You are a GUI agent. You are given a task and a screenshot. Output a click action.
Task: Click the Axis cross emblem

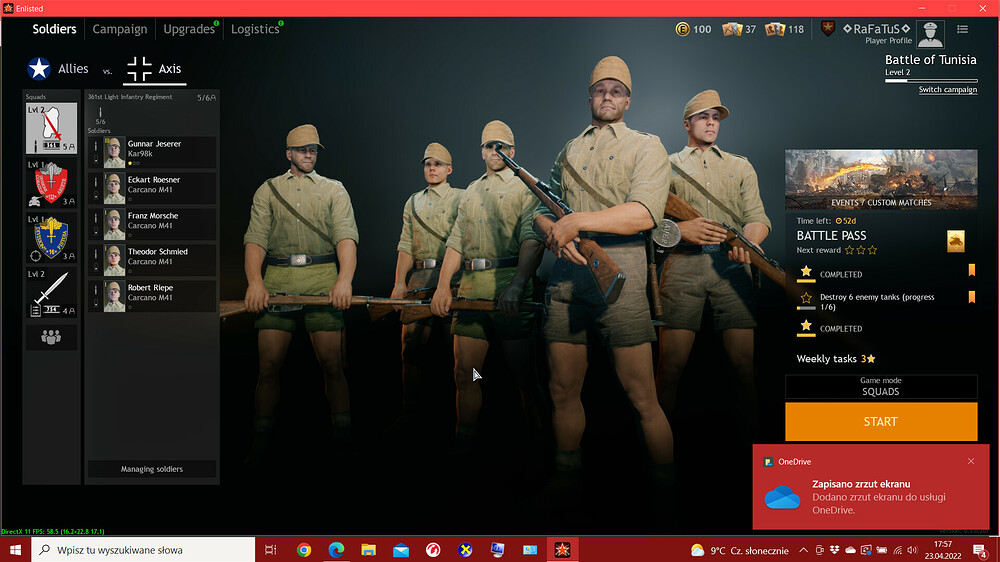pyautogui.click(x=139, y=69)
